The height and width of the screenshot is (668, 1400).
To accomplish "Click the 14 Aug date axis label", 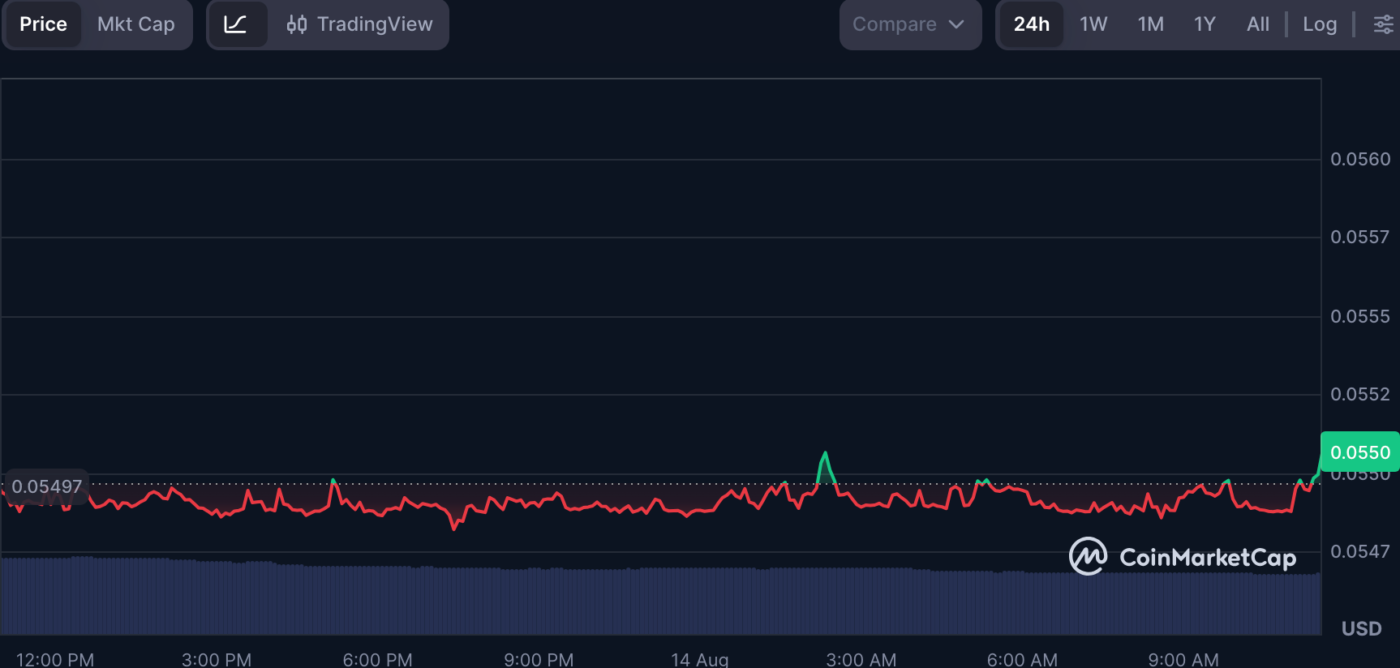I will coord(700,660).
